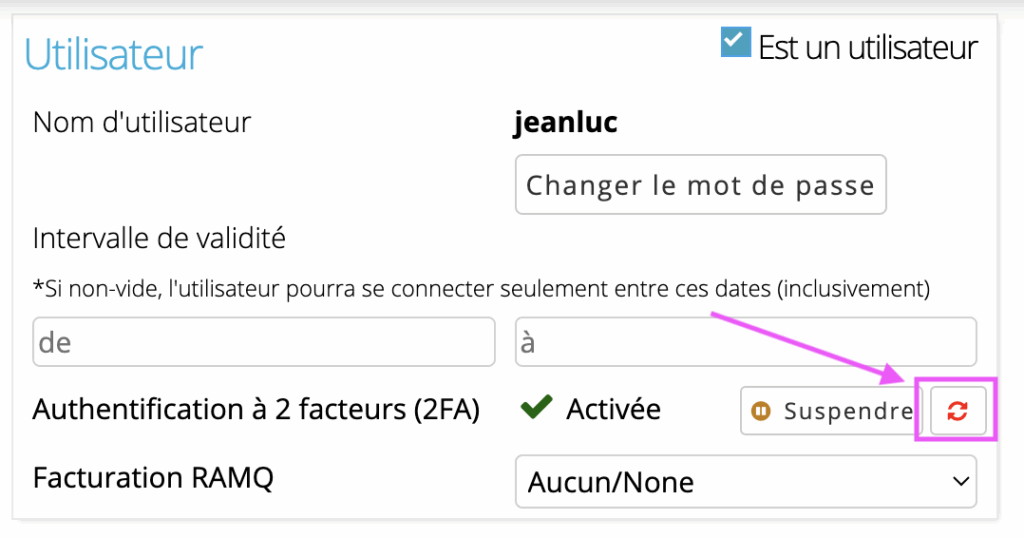
Task: Click the red refresh 2FA reset icon
Action: [958, 411]
